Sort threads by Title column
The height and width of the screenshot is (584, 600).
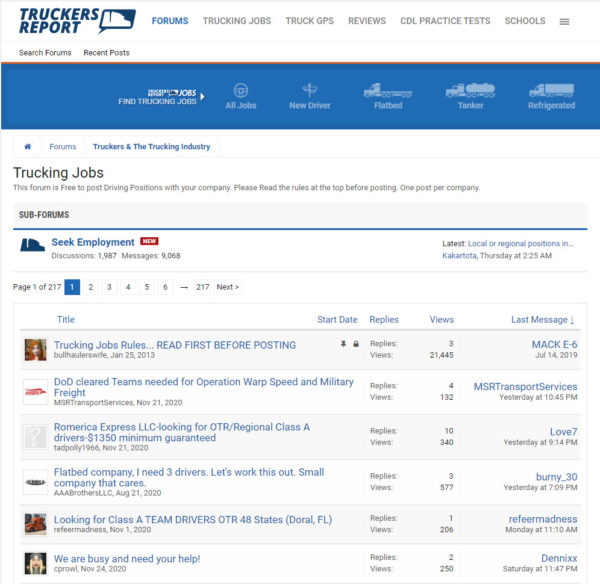pyautogui.click(x=66, y=320)
